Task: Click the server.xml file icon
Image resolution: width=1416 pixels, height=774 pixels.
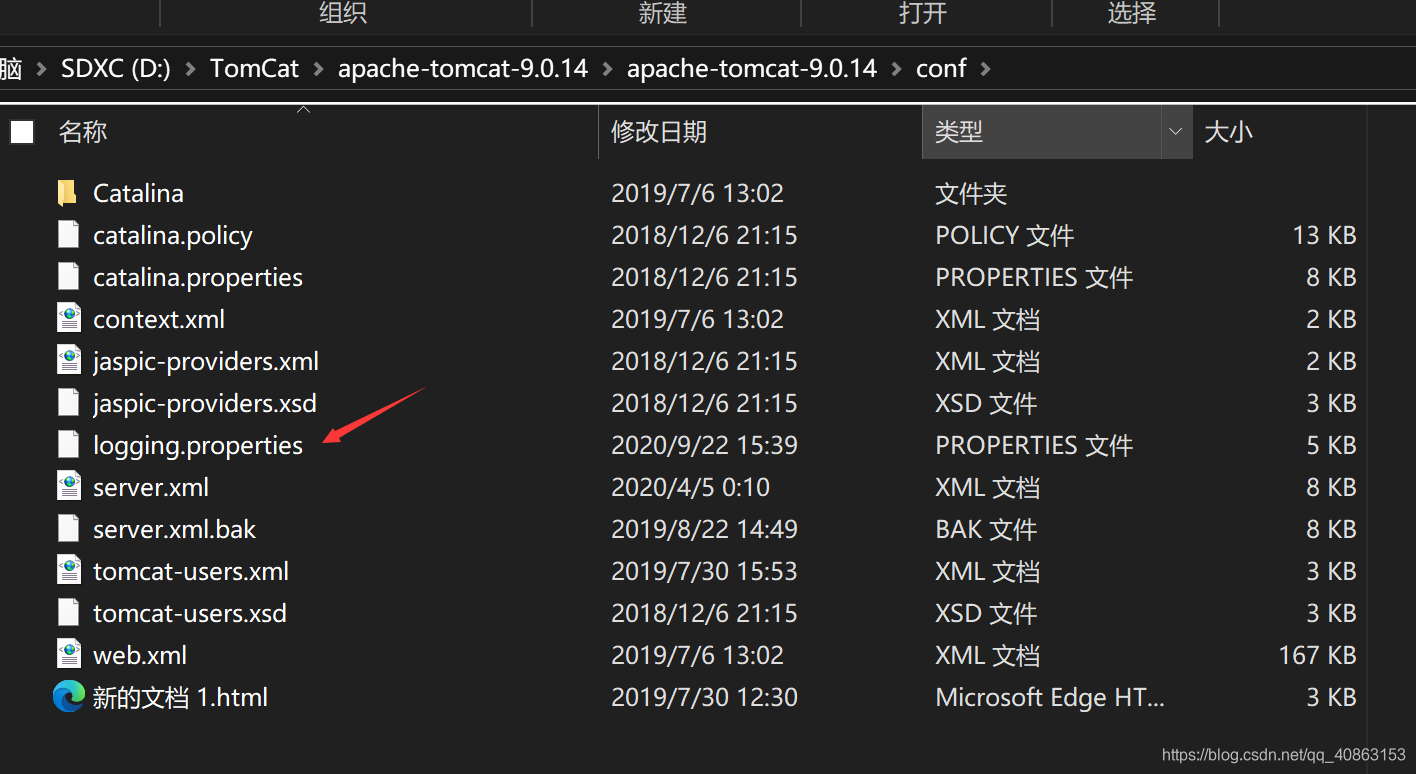Action: (x=68, y=487)
